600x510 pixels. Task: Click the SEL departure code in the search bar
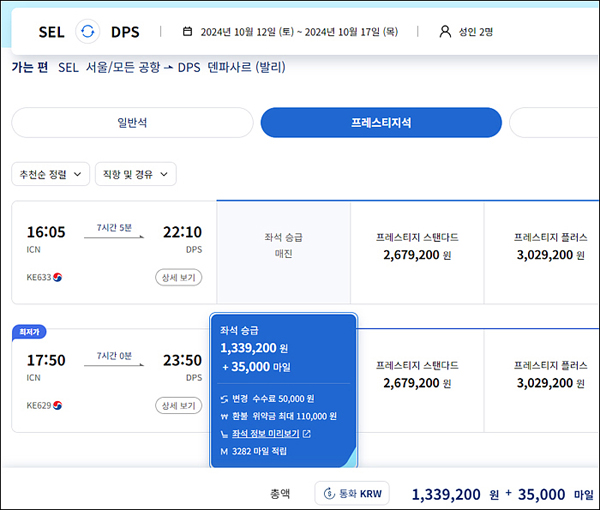pos(51,32)
